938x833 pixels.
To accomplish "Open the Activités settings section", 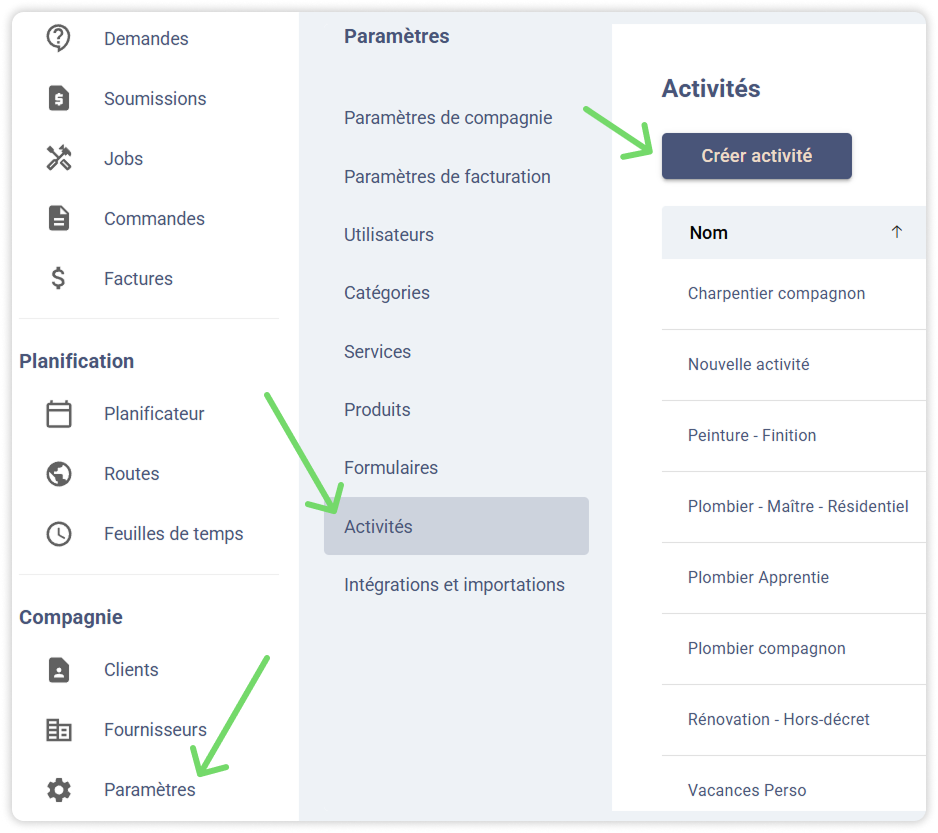I will pyautogui.click(x=378, y=526).
